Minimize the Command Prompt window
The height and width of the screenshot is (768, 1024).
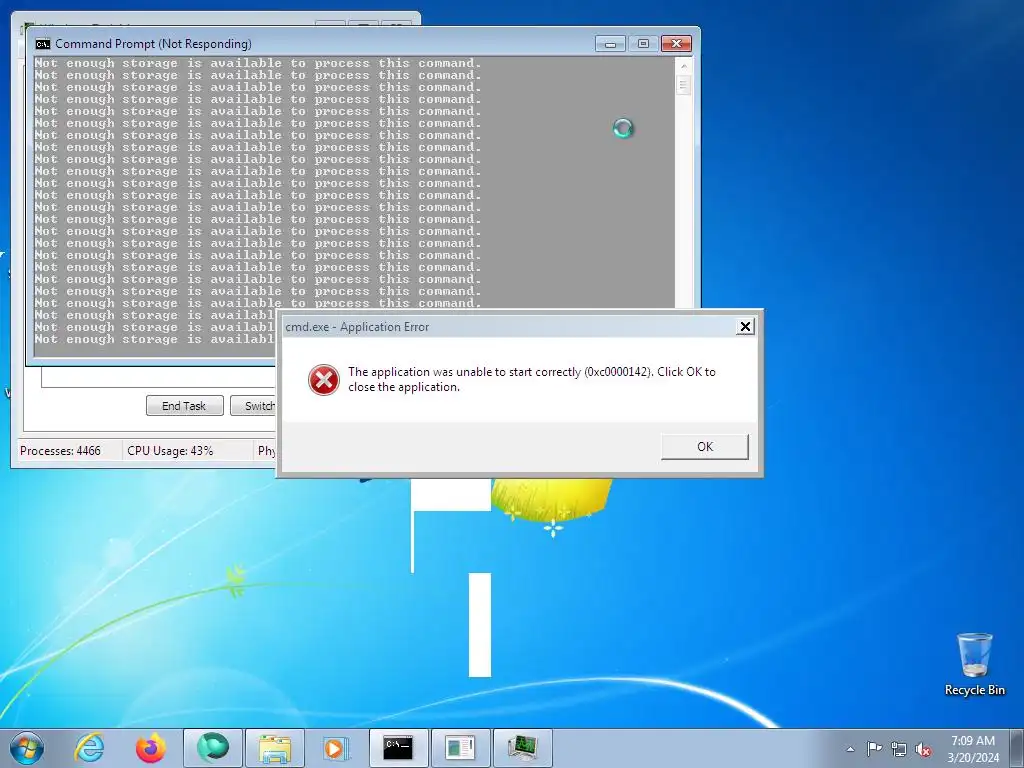(x=611, y=44)
